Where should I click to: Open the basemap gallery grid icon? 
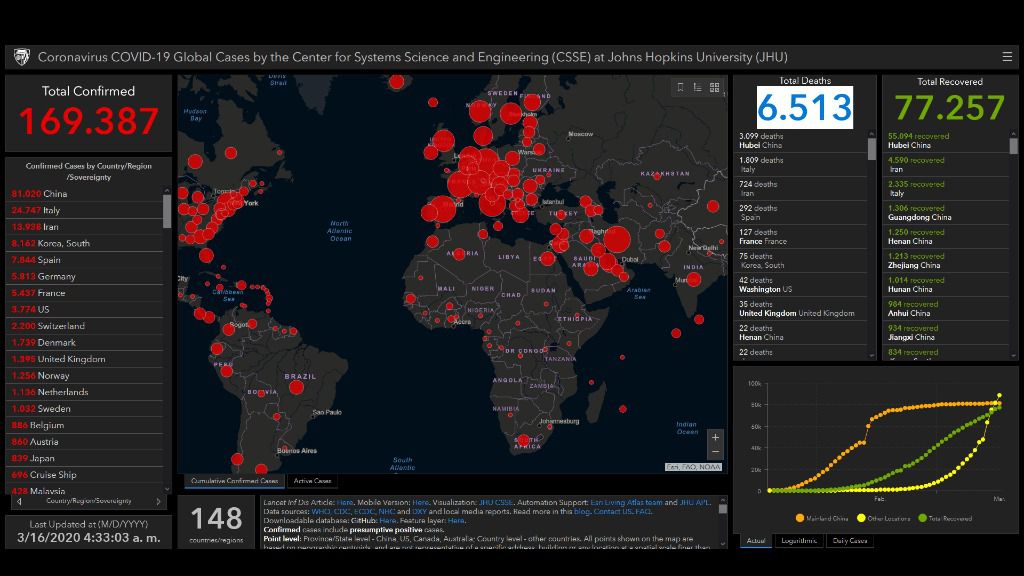tap(714, 87)
